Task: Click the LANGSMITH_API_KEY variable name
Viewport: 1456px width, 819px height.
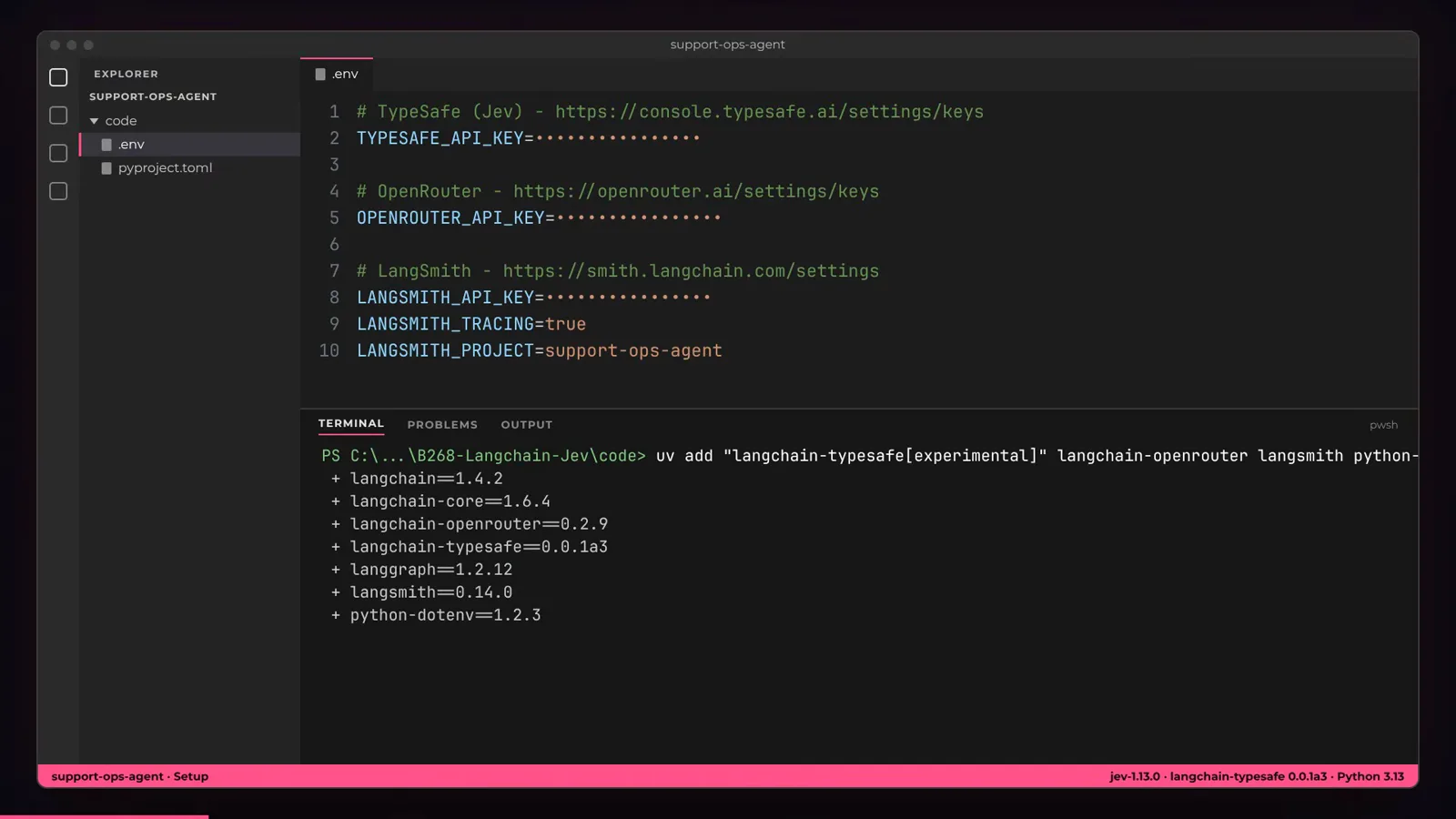Action: click(446, 298)
